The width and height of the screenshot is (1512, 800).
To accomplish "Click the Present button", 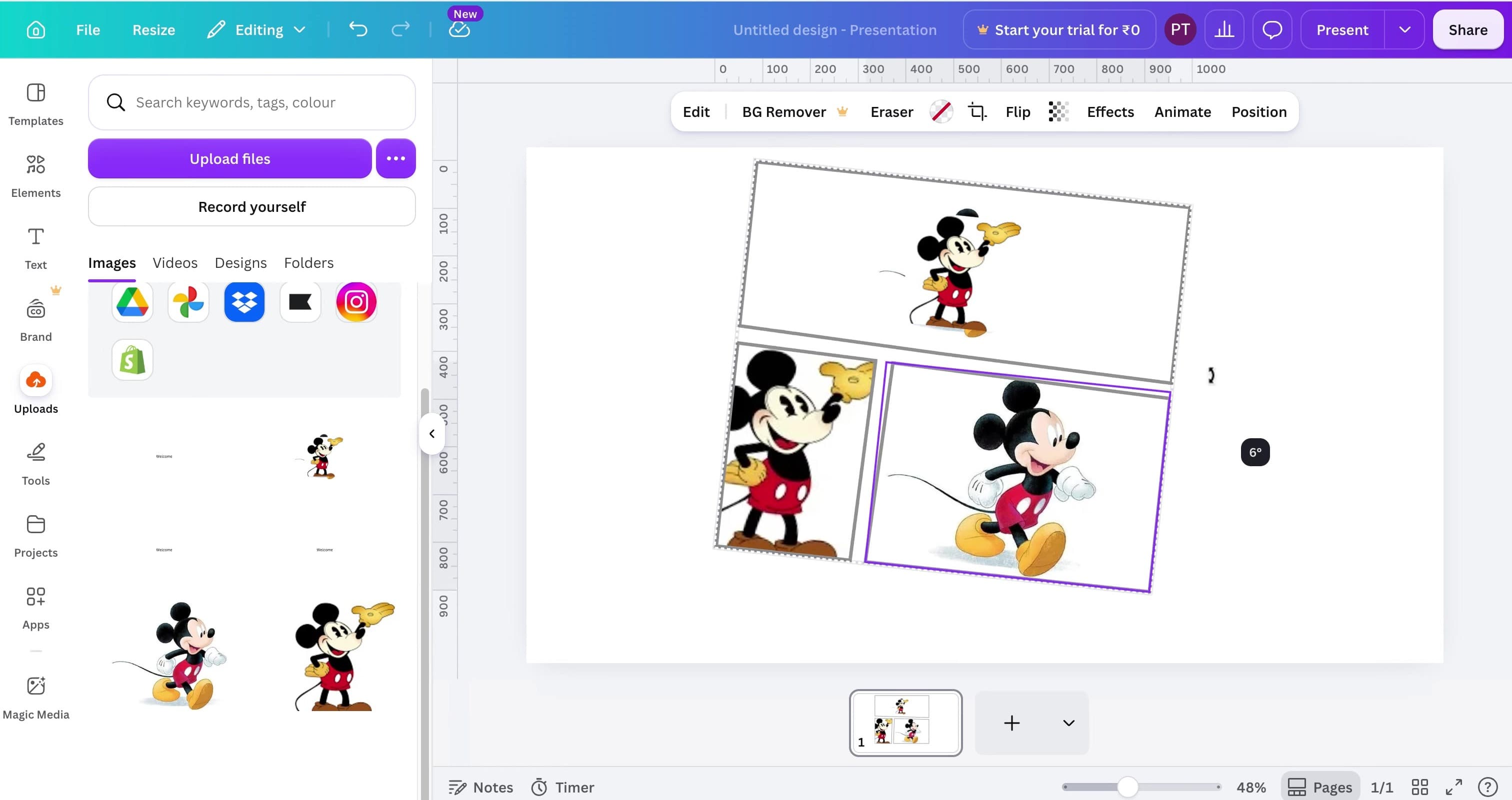I will [x=1342, y=30].
